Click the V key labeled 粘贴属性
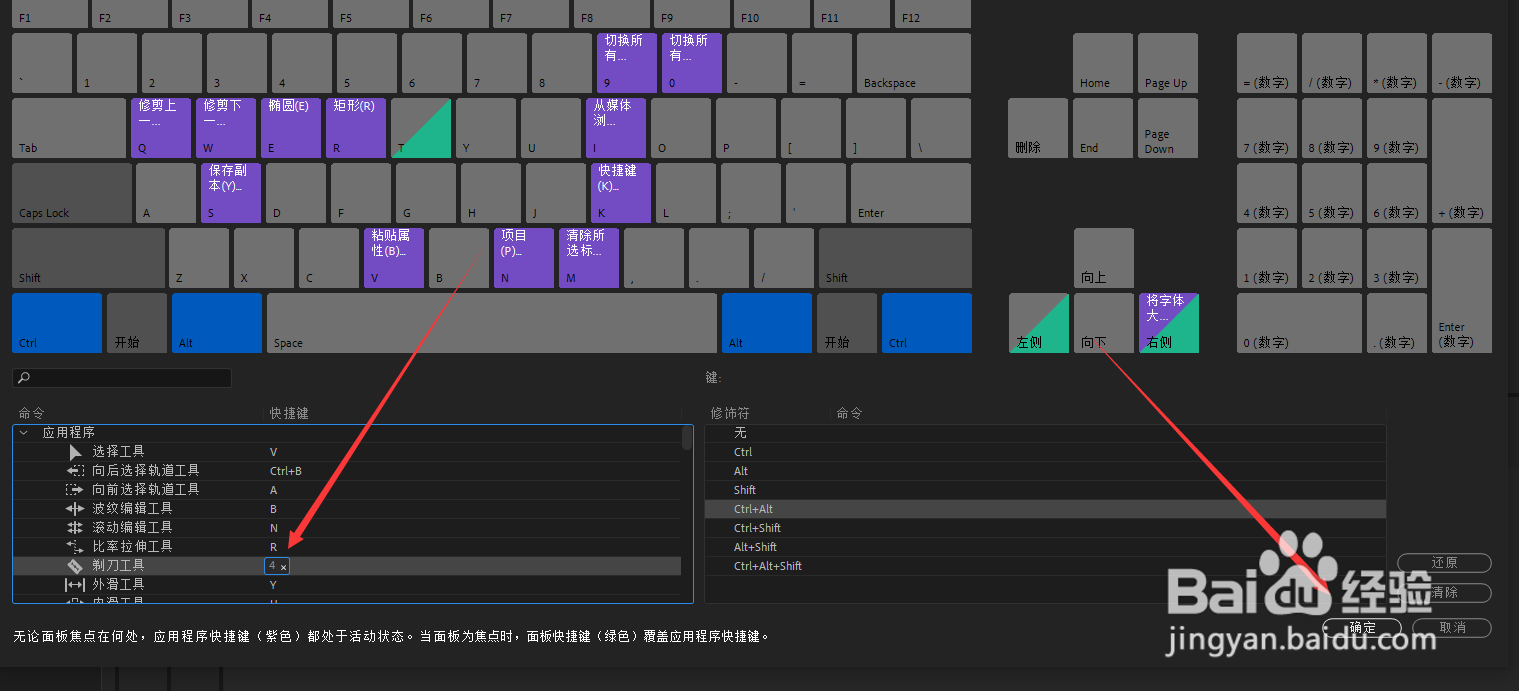Screen dimensions: 1519x691 coord(394,258)
